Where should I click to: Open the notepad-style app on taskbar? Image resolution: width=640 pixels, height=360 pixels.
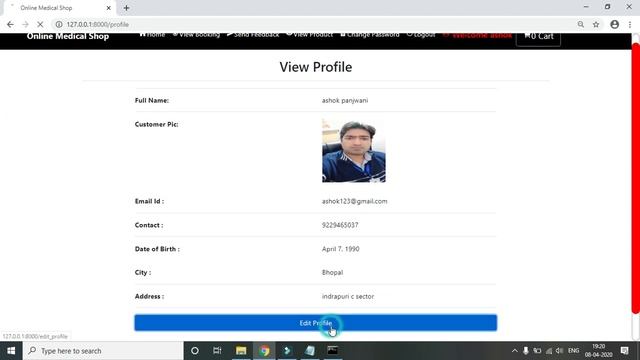(310, 351)
